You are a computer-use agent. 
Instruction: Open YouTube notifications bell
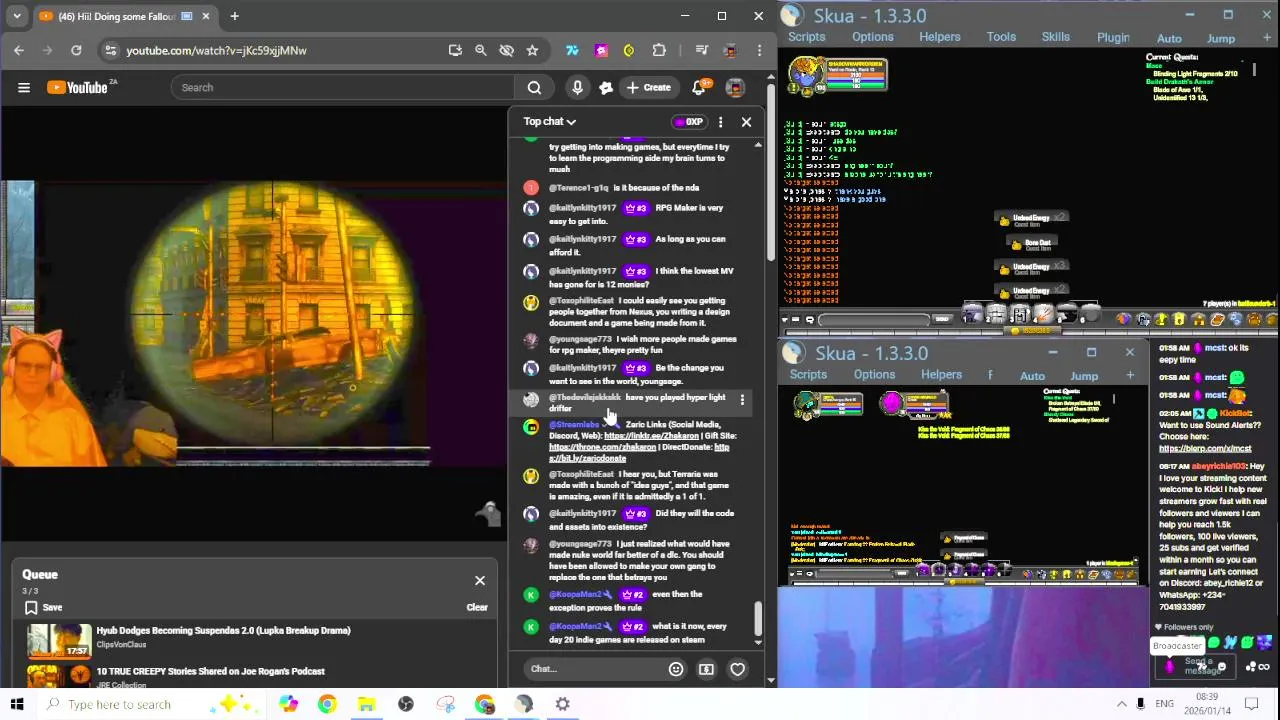[x=699, y=88]
